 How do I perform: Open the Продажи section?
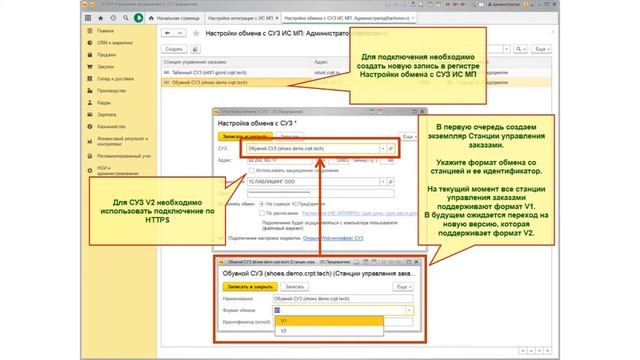106,55
